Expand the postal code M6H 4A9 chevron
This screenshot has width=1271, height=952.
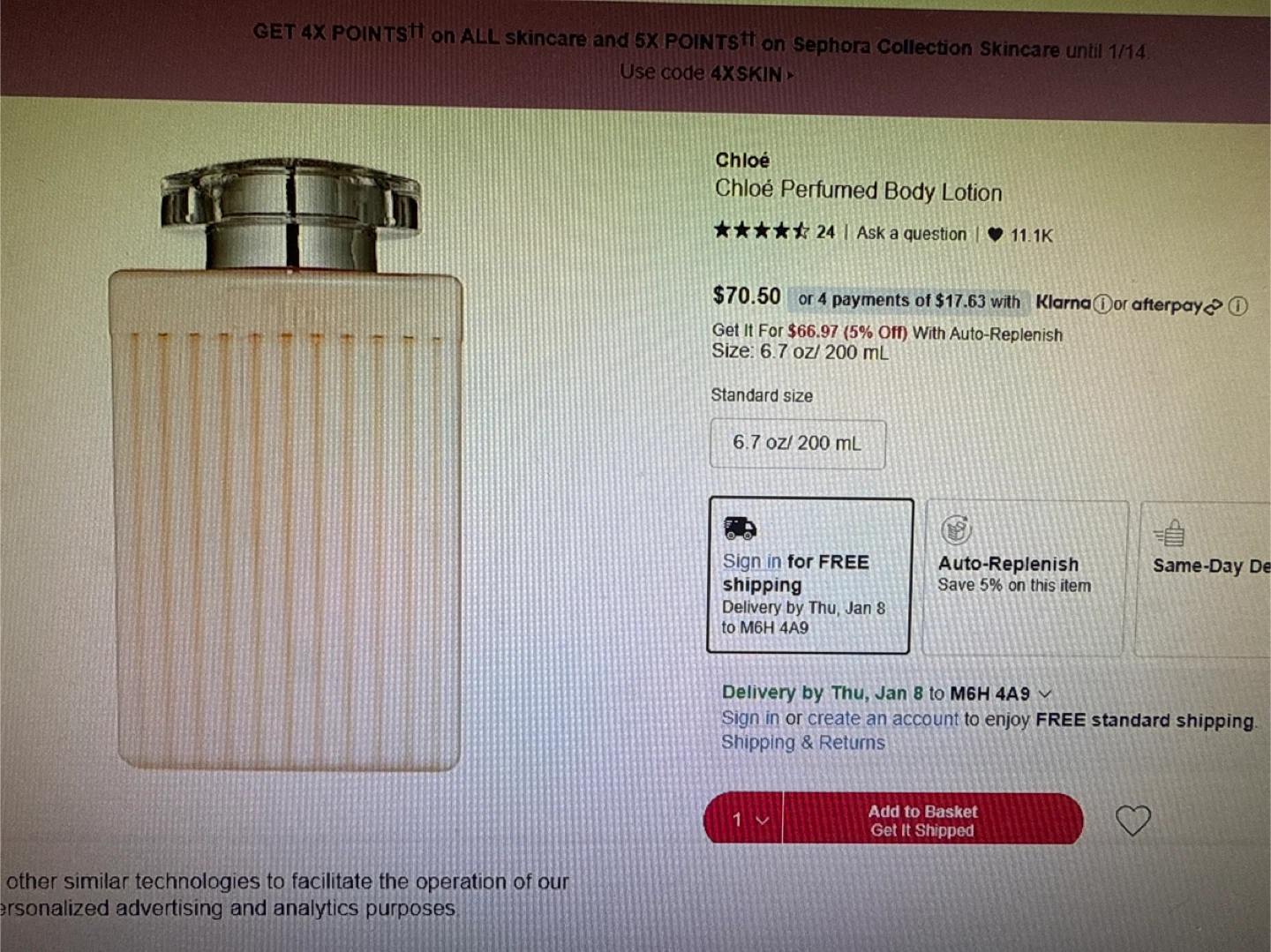(1046, 694)
